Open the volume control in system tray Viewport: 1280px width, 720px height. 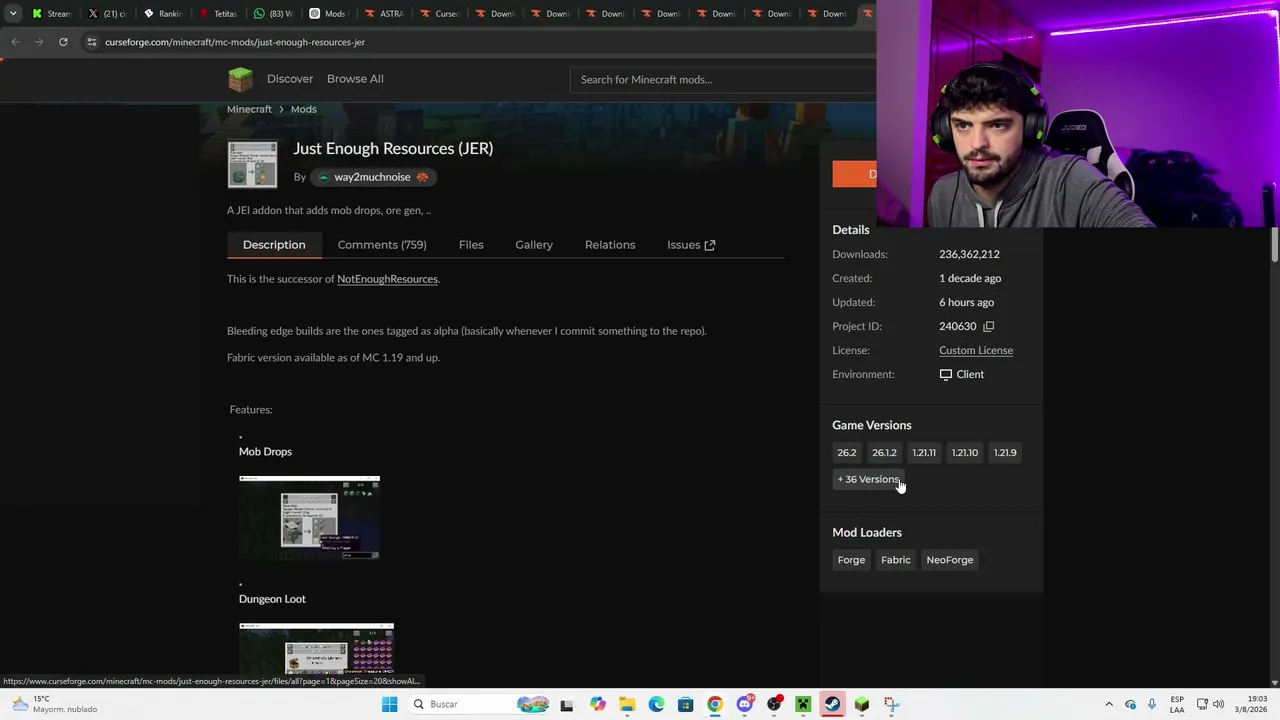[1218, 704]
